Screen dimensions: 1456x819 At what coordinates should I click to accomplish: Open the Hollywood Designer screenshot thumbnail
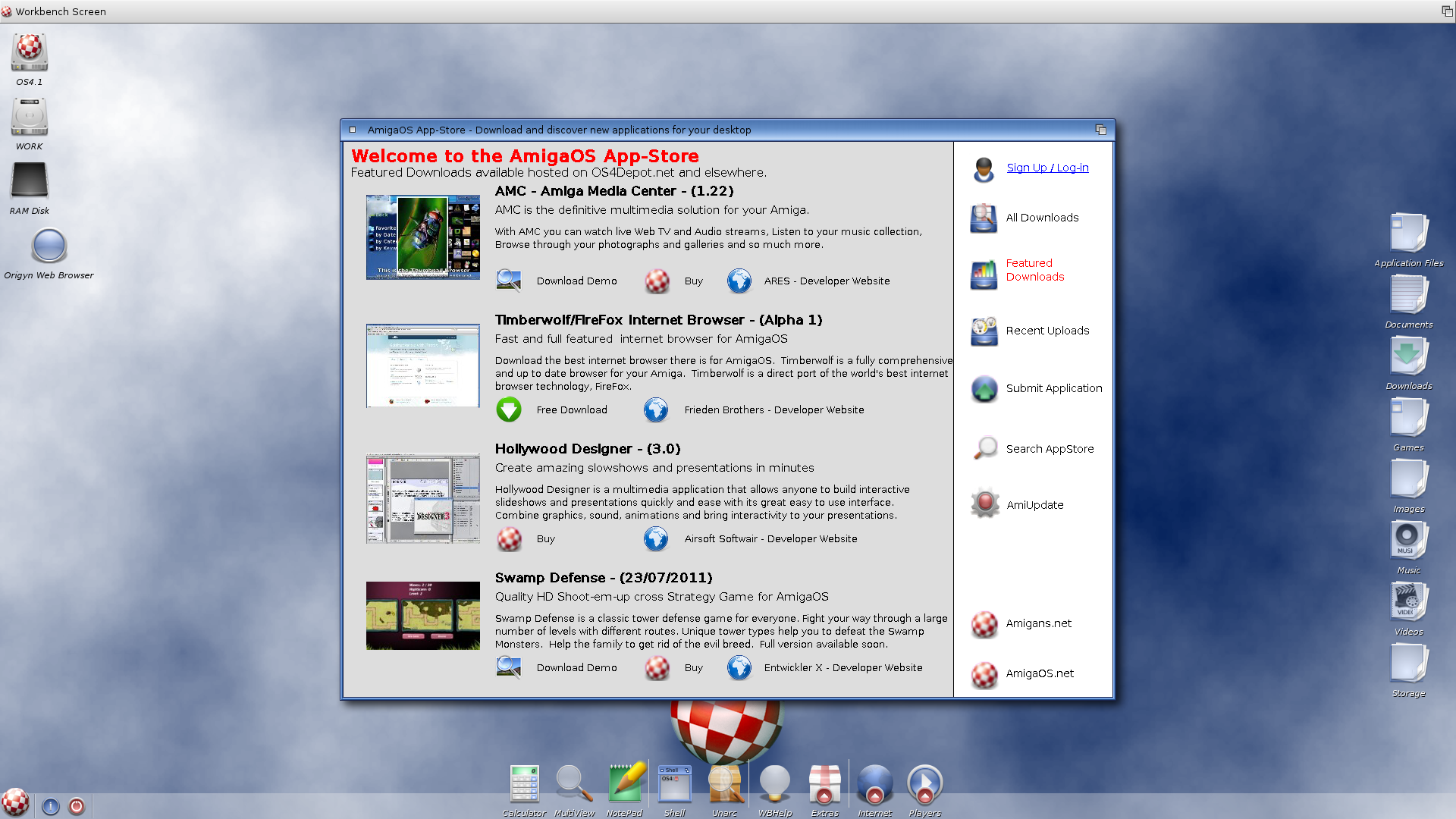click(x=423, y=498)
